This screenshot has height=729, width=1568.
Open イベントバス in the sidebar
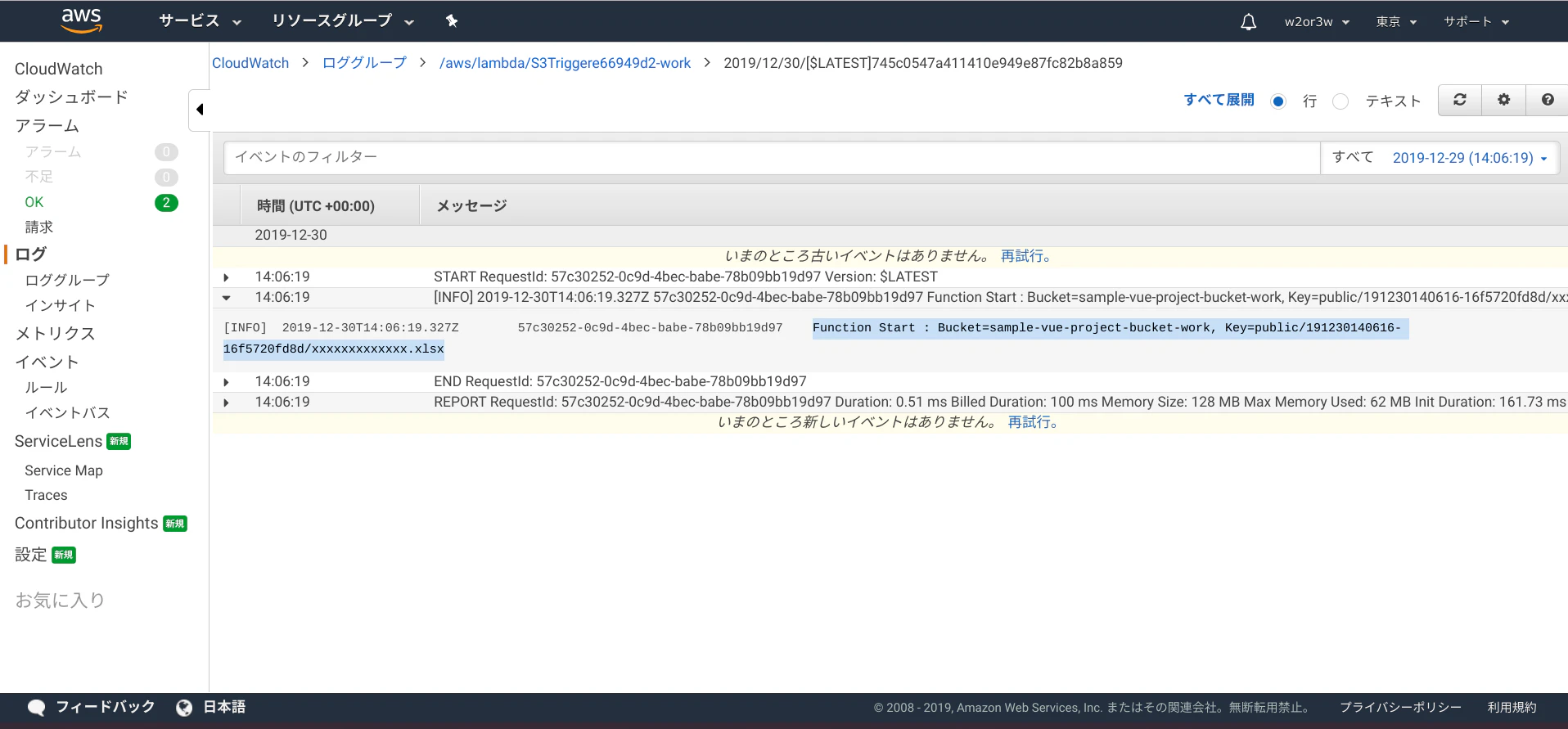pos(67,413)
